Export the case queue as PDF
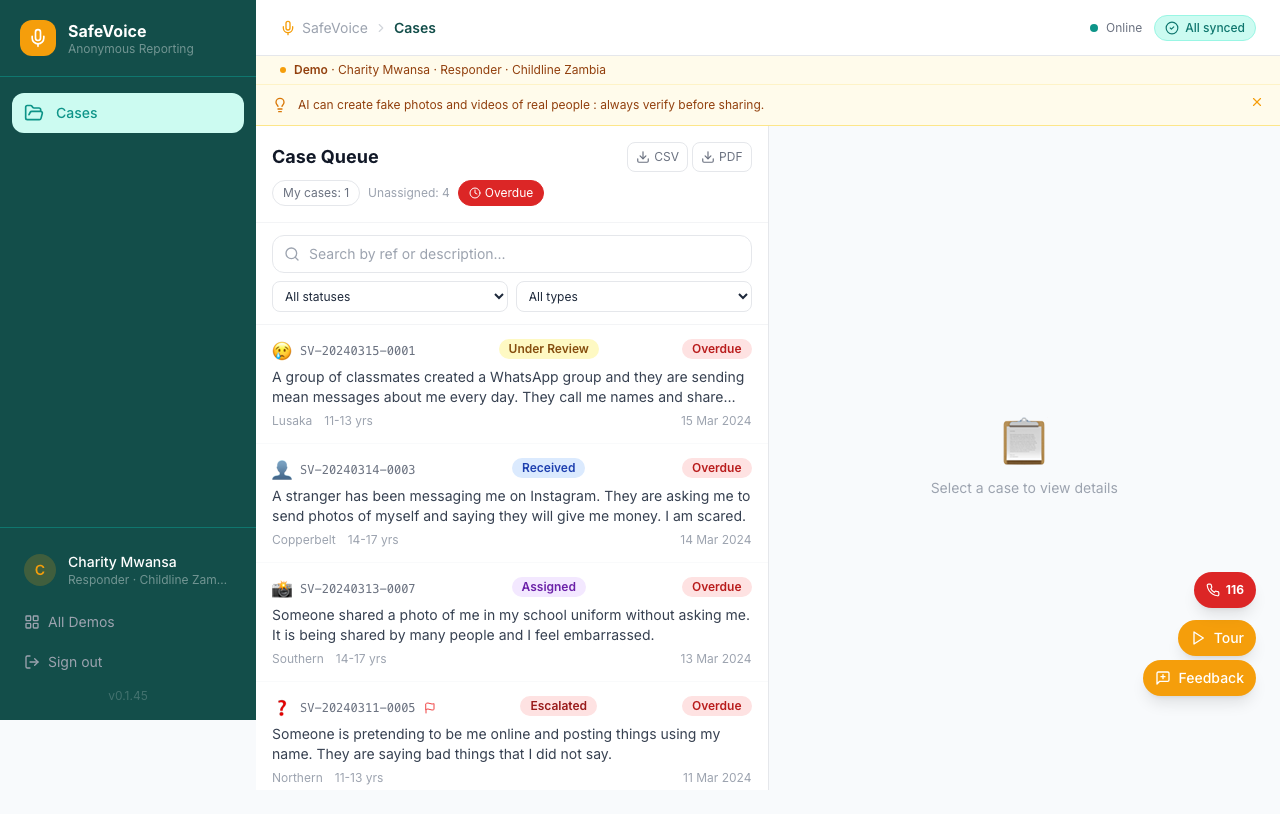 click(722, 157)
